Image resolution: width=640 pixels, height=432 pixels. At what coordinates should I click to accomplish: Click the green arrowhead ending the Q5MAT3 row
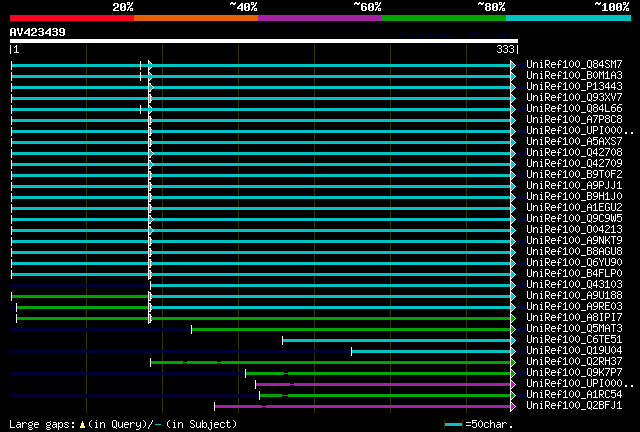tap(513, 330)
